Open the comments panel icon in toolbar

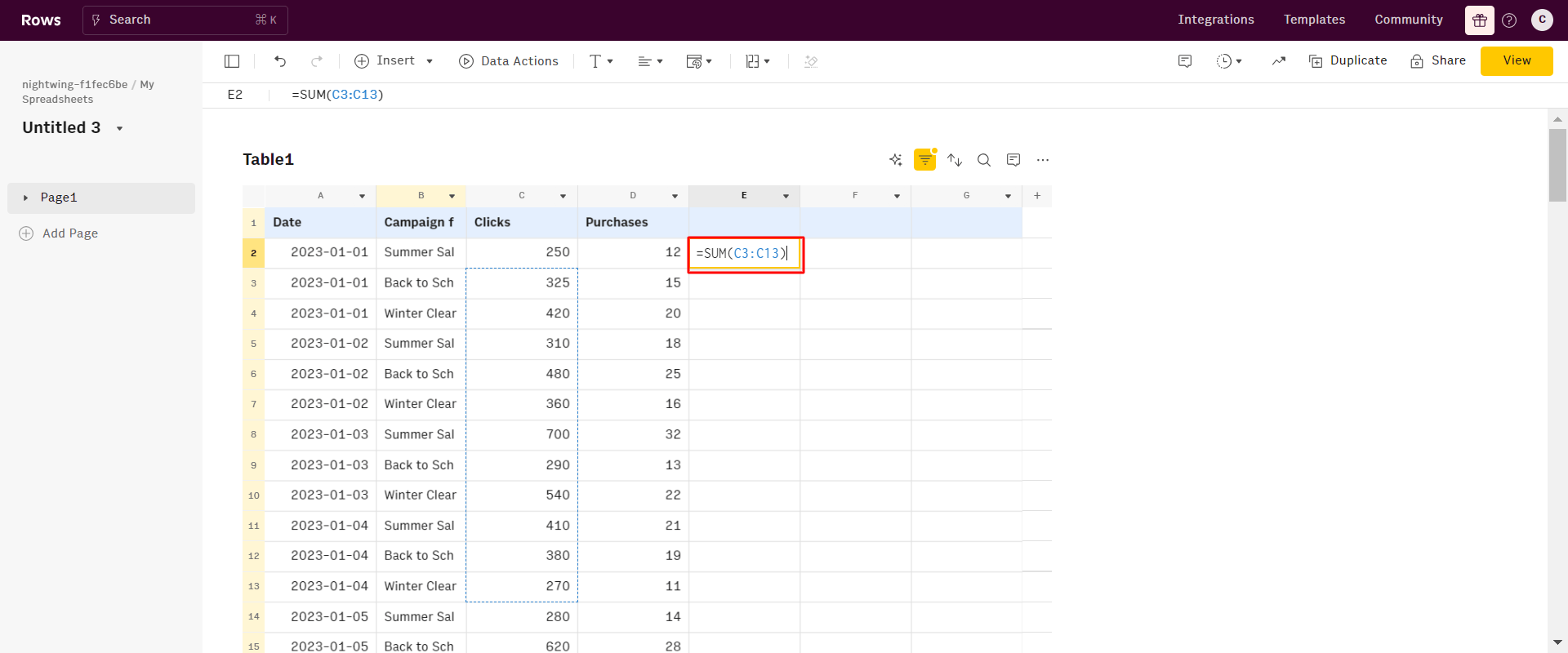click(x=1185, y=61)
